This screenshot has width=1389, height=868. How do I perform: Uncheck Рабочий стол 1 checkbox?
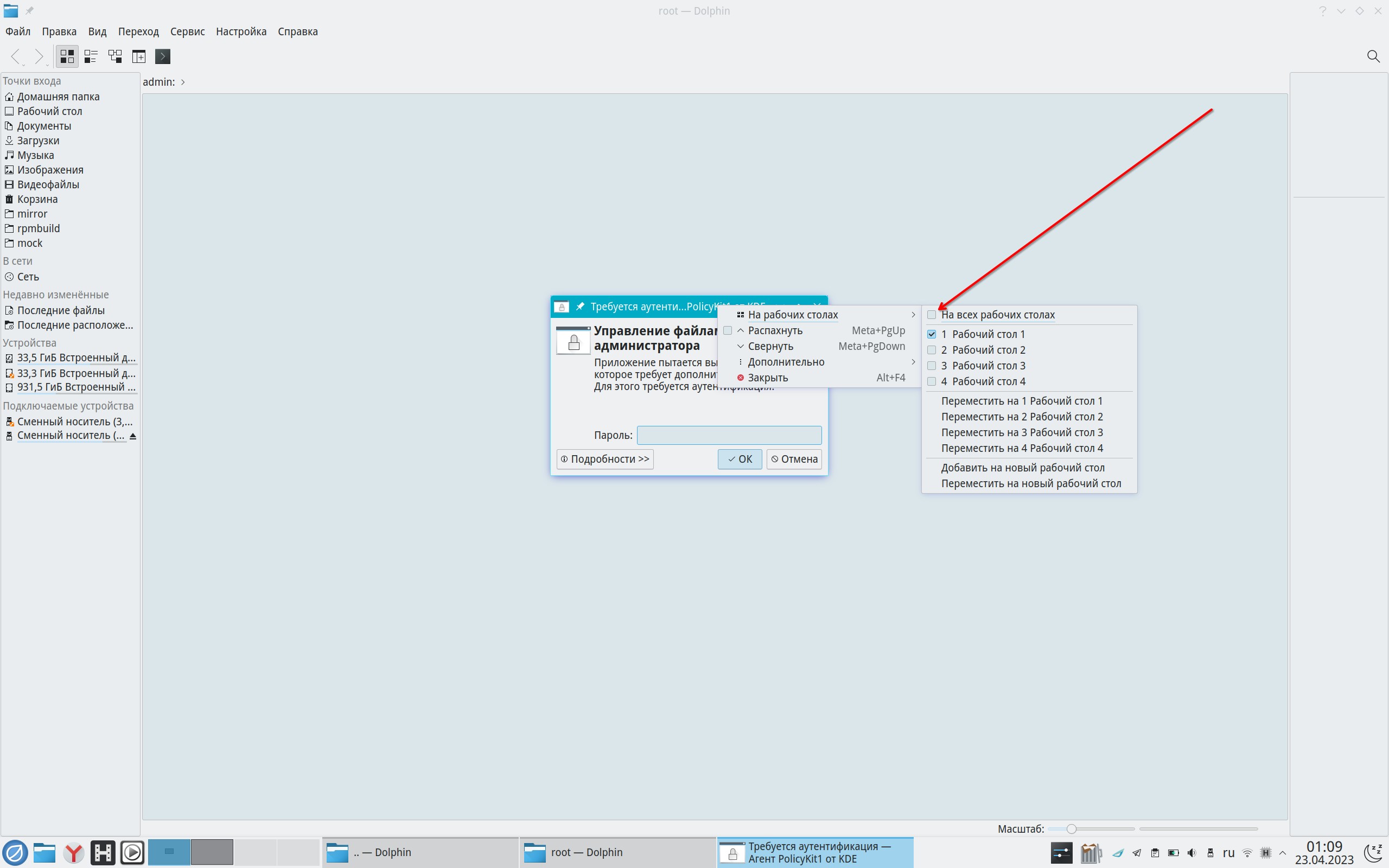click(x=932, y=334)
